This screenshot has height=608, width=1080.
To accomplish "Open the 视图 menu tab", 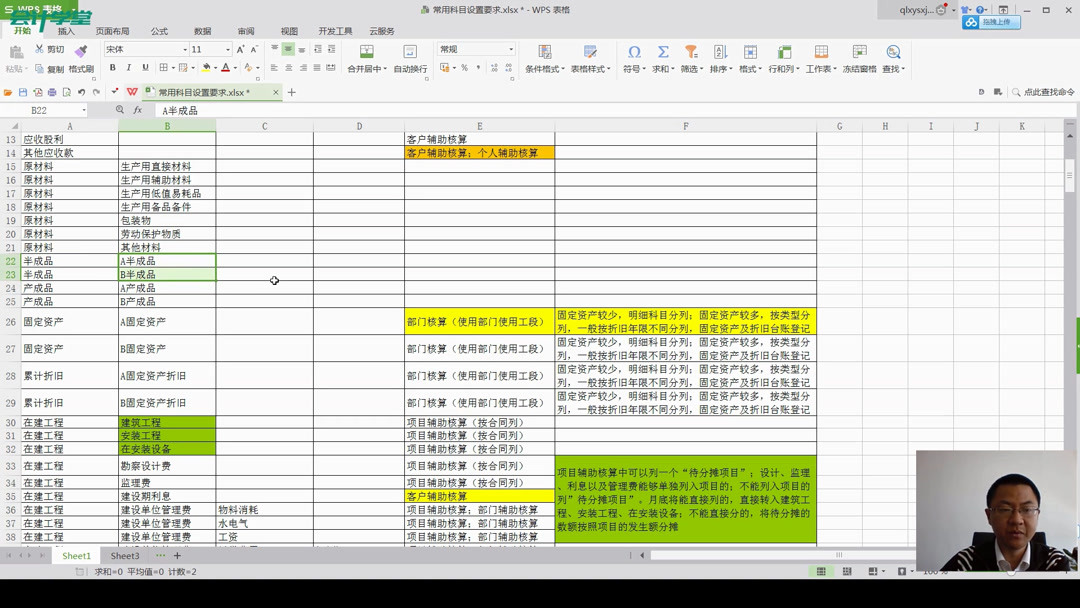I will click(288, 30).
